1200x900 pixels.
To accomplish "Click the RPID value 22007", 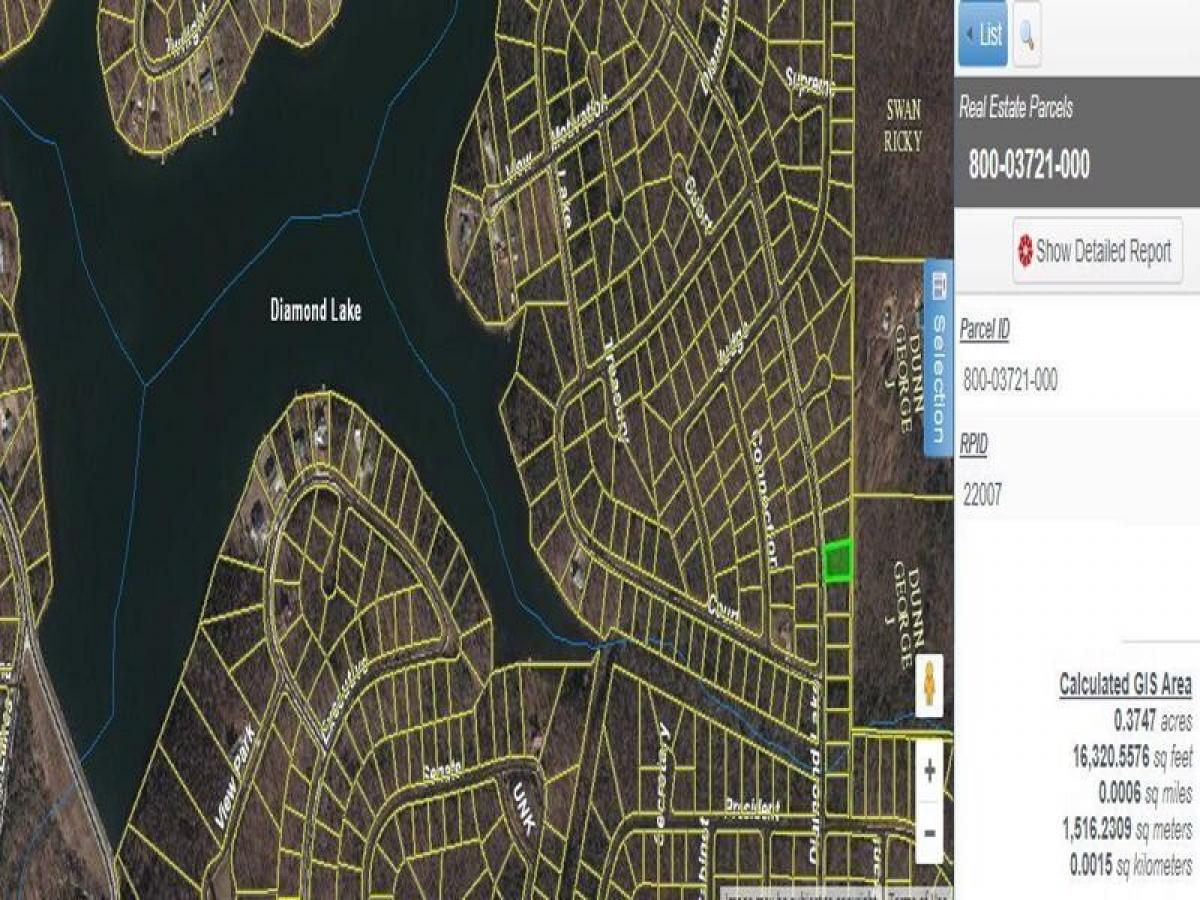I will (x=982, y=493).
